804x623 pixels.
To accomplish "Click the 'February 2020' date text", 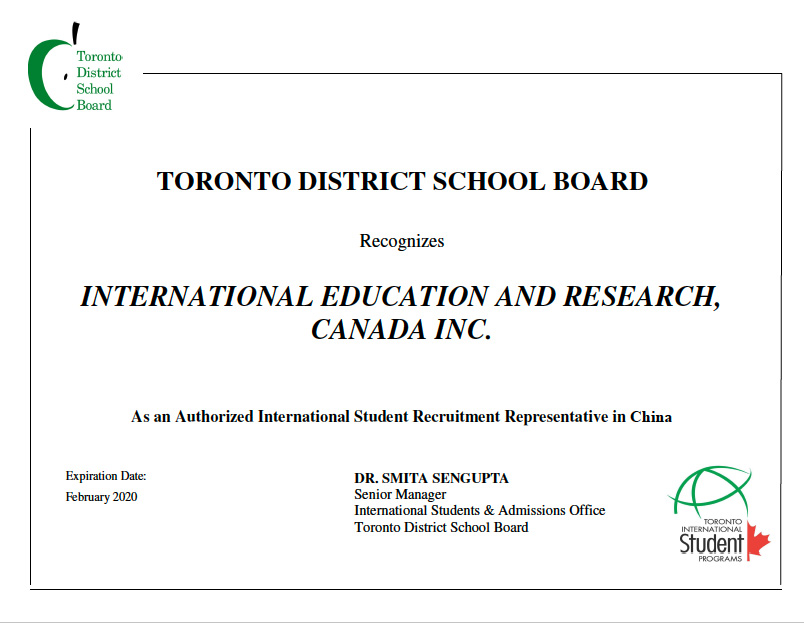I will (x=101, y=497).
